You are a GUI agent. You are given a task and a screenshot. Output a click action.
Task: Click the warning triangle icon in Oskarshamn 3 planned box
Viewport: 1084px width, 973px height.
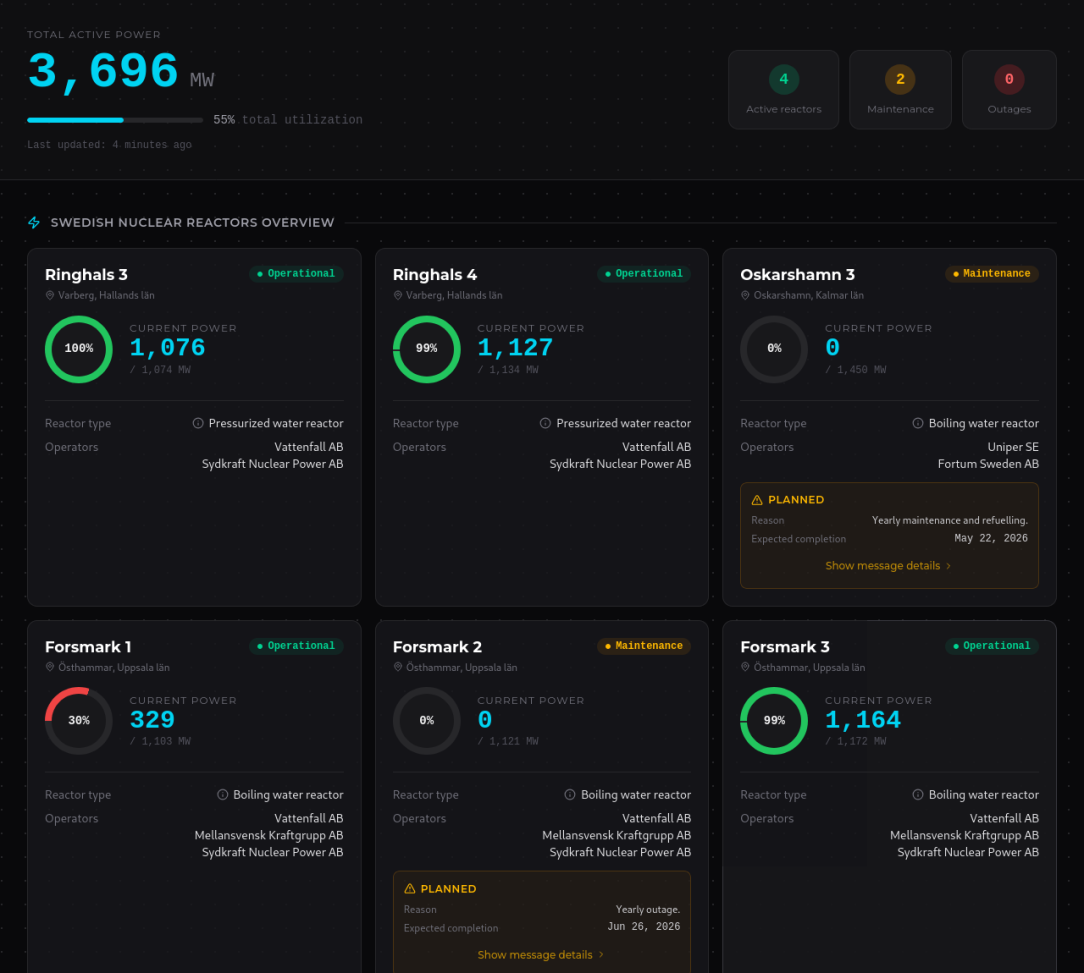[x=757, y=500]
